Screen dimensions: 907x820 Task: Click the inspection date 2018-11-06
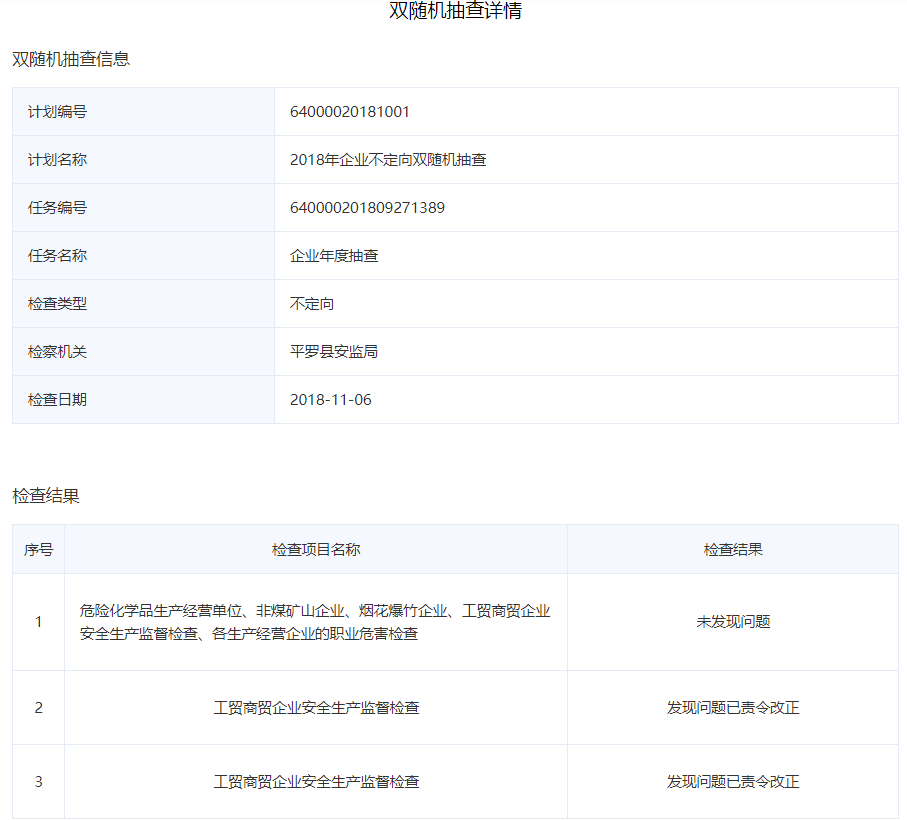tap(330, 400)
